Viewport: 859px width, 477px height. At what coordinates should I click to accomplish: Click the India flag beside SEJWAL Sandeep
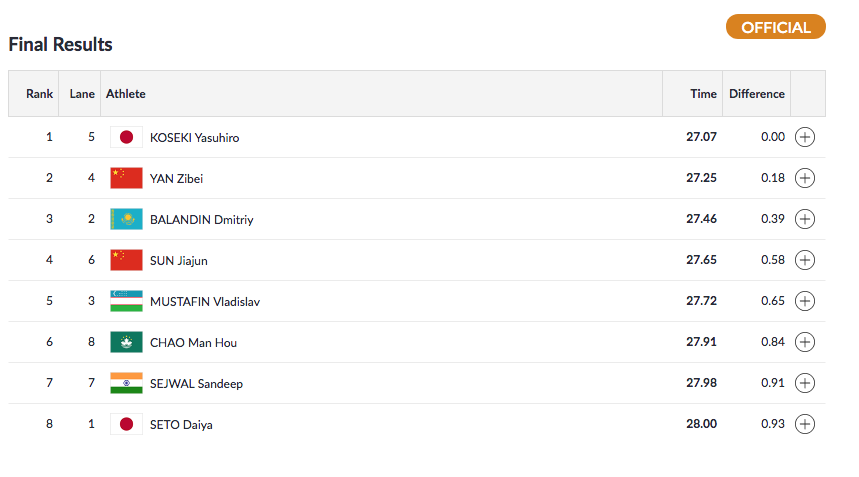pyautogui.click(x=126, y=383)
